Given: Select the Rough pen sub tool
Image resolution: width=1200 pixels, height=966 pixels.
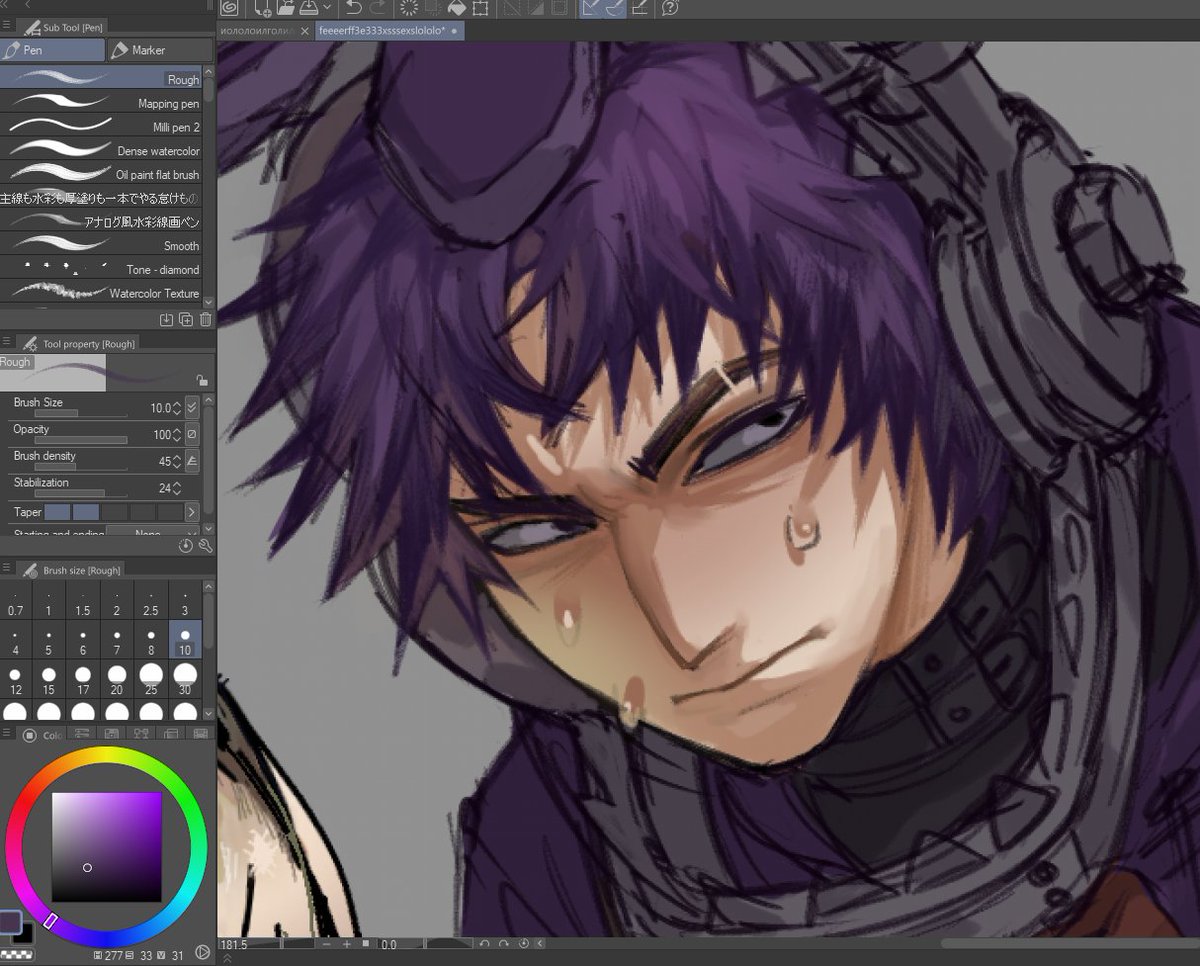Looking at the screenshot, I should pyautogui.click(x=101, y=79).
